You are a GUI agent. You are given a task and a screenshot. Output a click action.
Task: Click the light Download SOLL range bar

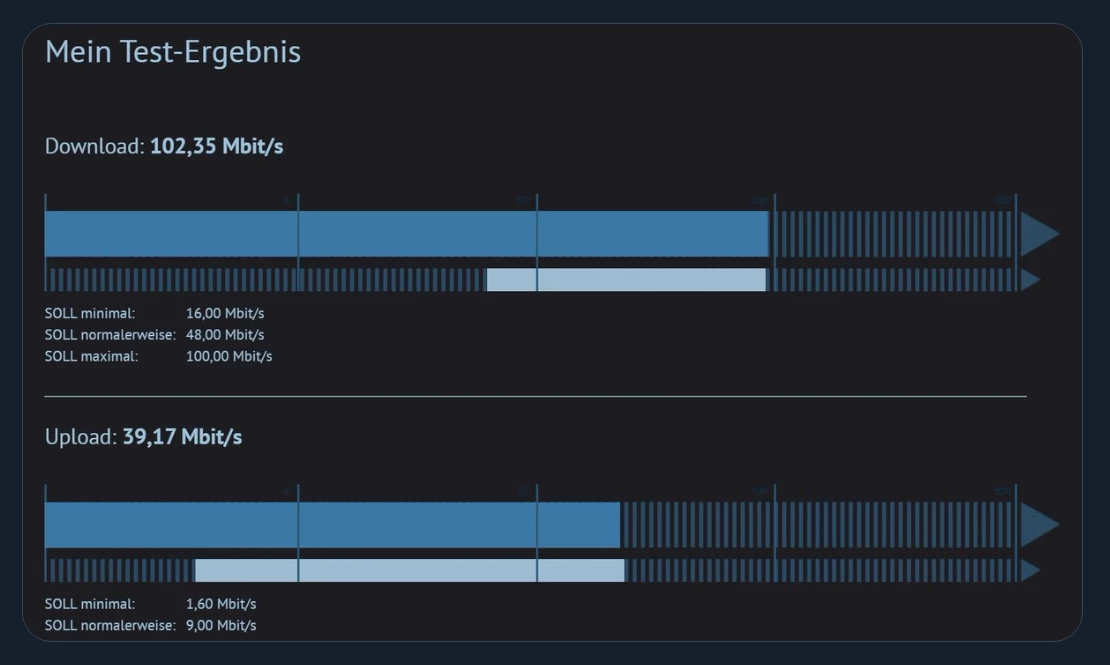[626, 280]
